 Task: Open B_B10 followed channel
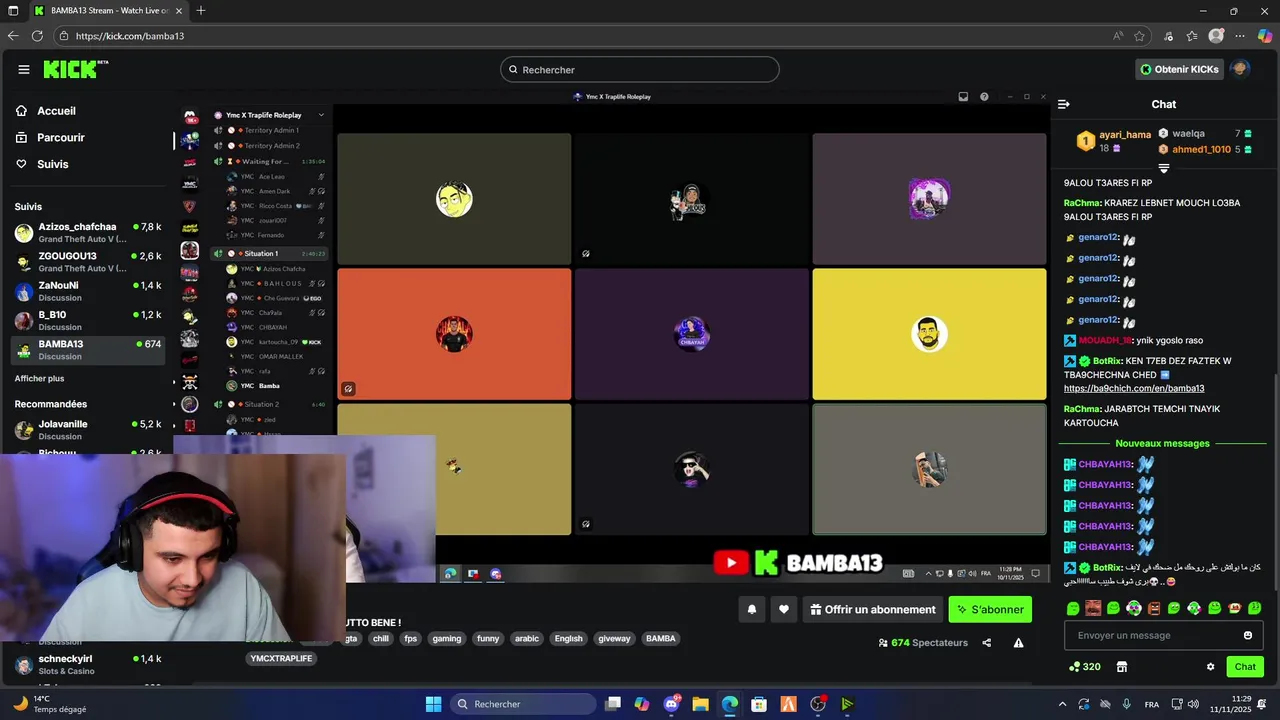point(88,320)
